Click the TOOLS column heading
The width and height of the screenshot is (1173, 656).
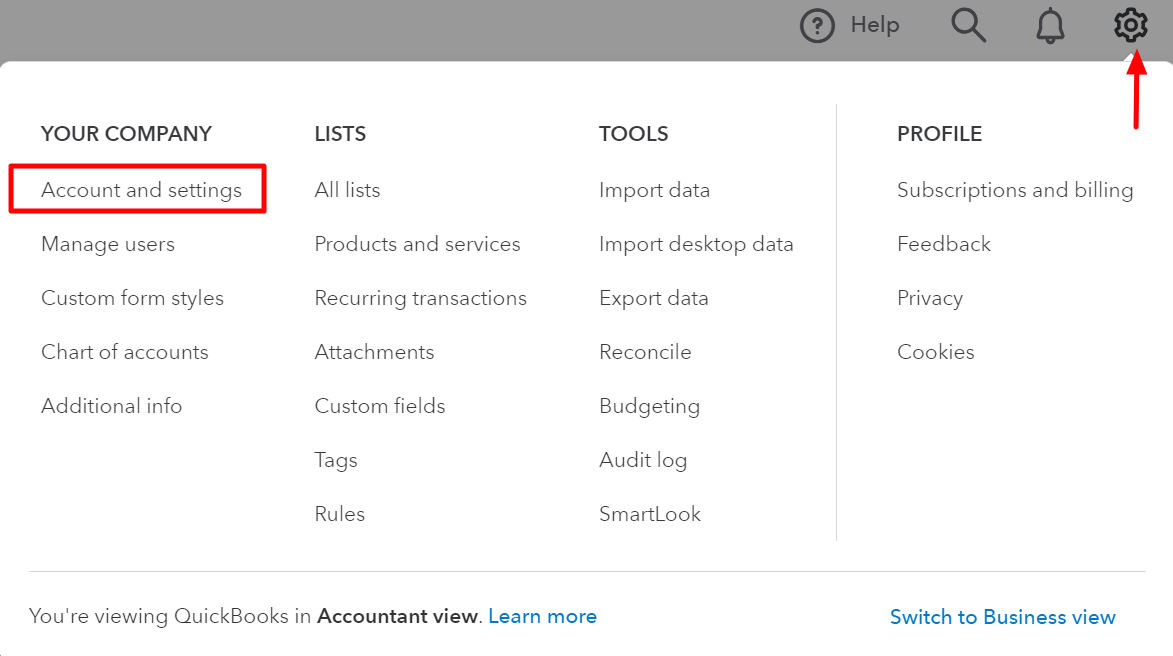[x=634, y=134]
